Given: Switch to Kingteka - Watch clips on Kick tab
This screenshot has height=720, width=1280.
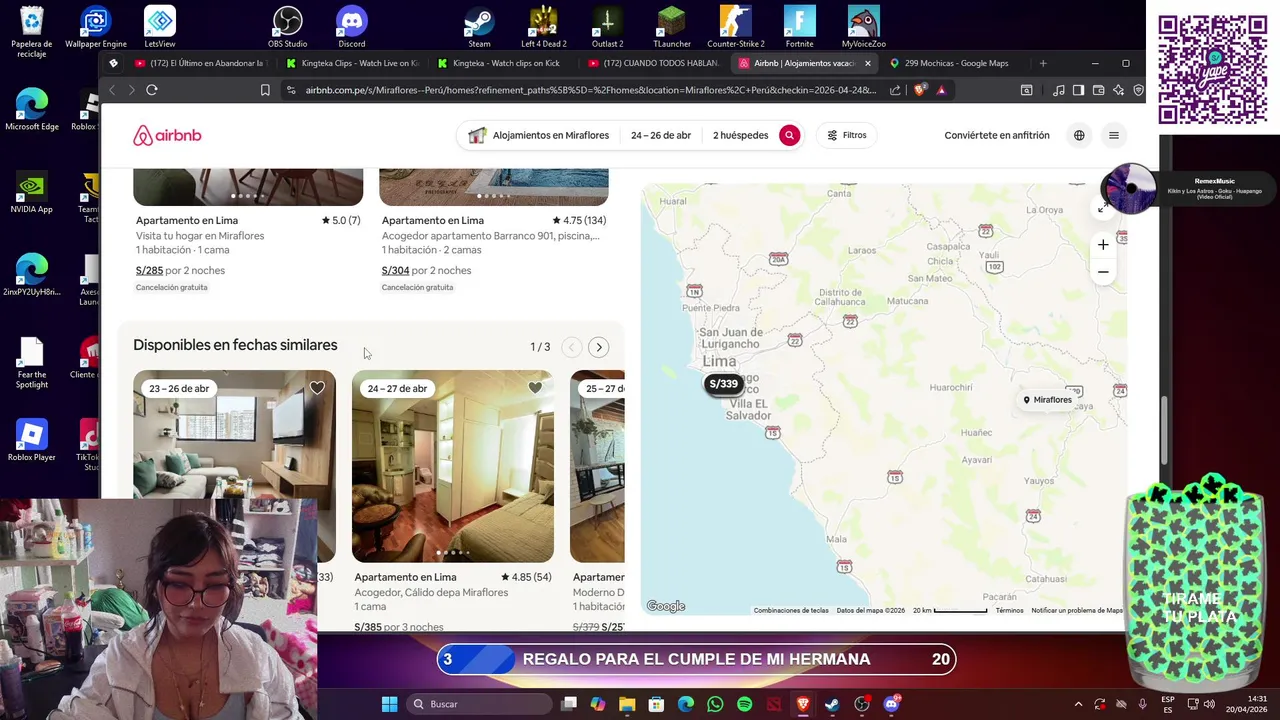Looking at the screenshot, I should tap(505, 63).
